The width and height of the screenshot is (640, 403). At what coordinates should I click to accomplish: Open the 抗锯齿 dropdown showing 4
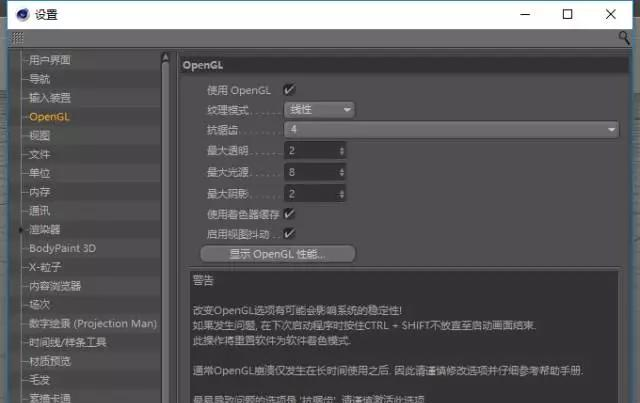(451, 129)
